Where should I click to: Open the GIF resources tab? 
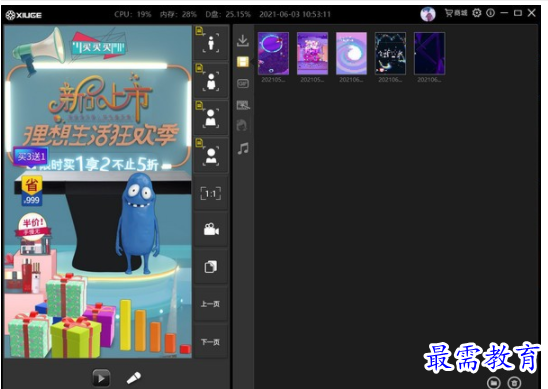tap(243, 84)
